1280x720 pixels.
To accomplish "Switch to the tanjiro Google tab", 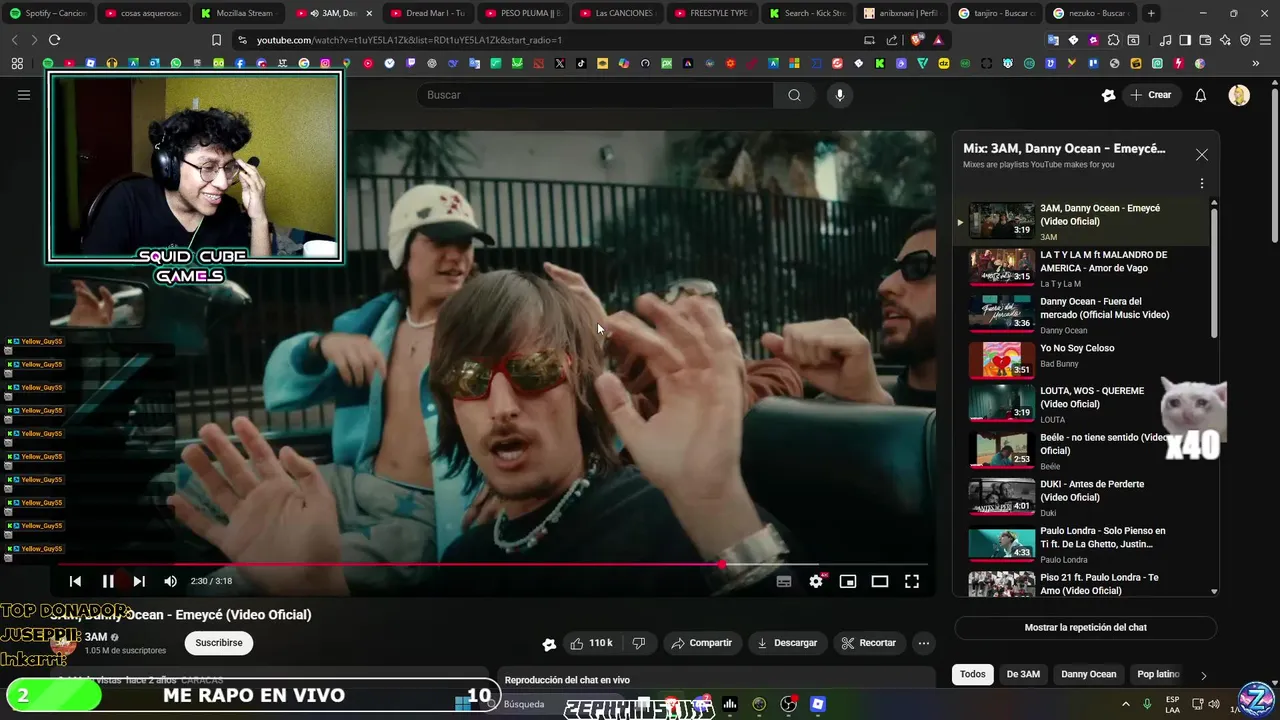I will (996, 13).
